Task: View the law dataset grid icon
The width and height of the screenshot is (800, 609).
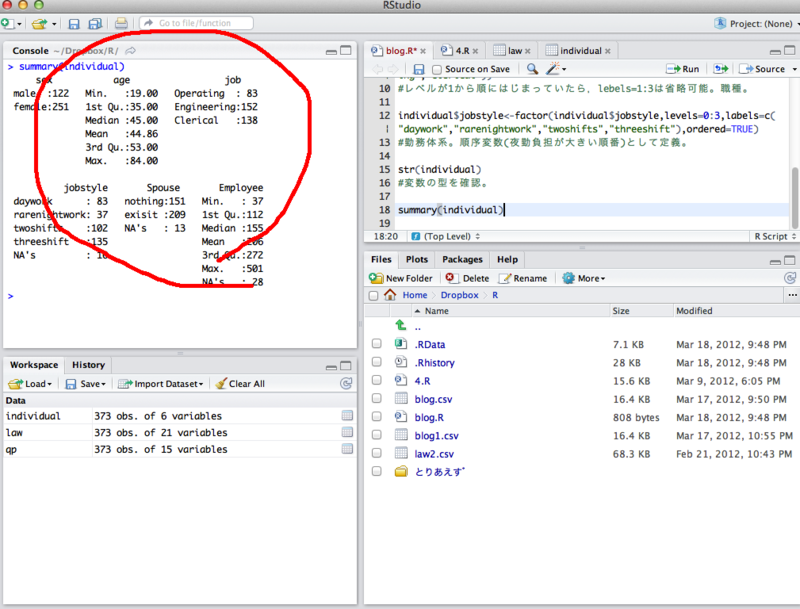Action: point(347,433)
